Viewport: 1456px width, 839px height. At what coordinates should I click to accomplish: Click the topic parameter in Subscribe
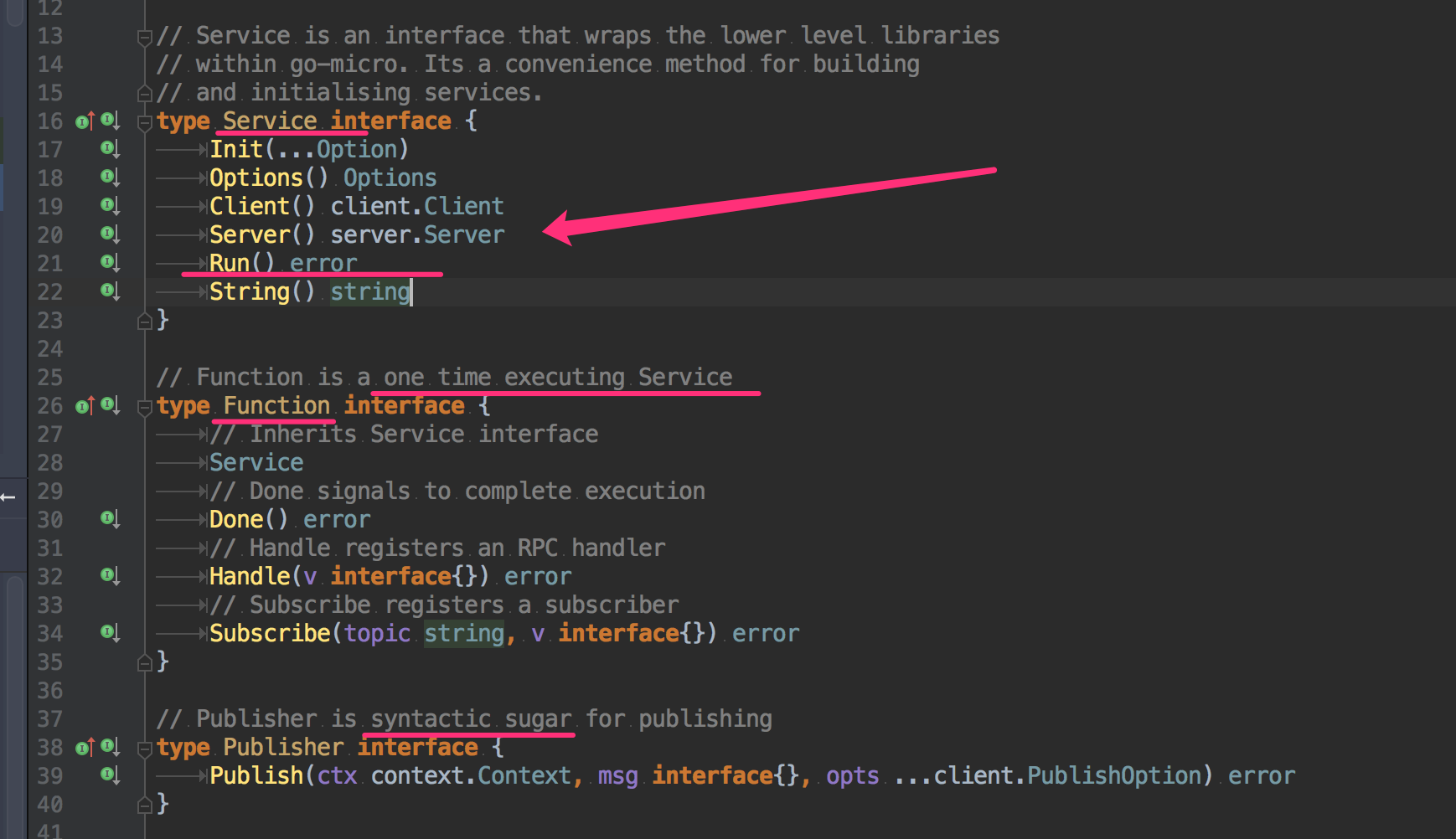pyautogui.click(x=377, y=633)
